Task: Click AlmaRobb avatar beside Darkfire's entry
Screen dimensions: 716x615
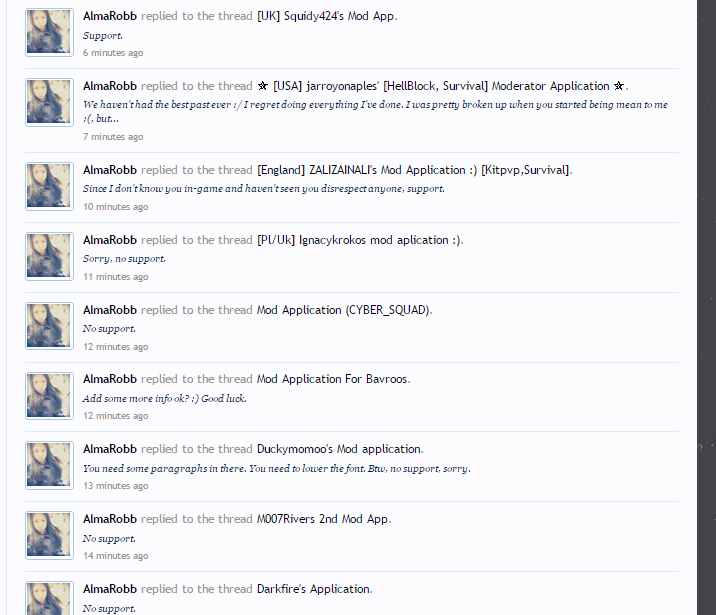Action: coord(49,598)
